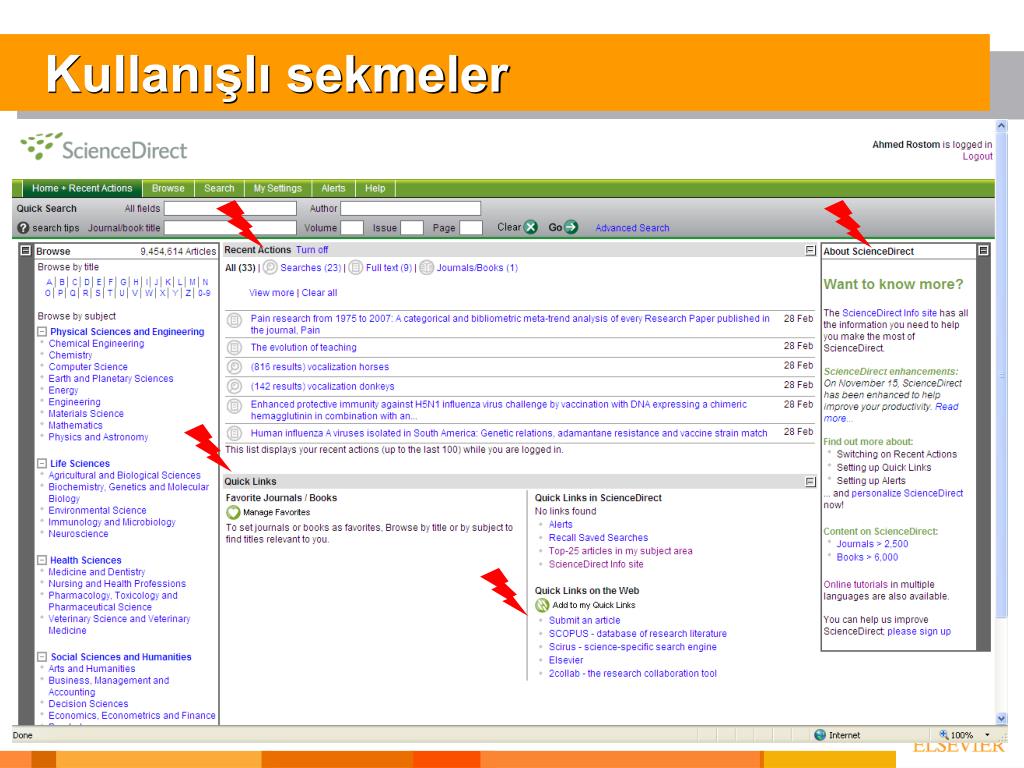This screenshot has width=1024, height=768.
Task: Open the My Settings tab
Action: [278, 188]
